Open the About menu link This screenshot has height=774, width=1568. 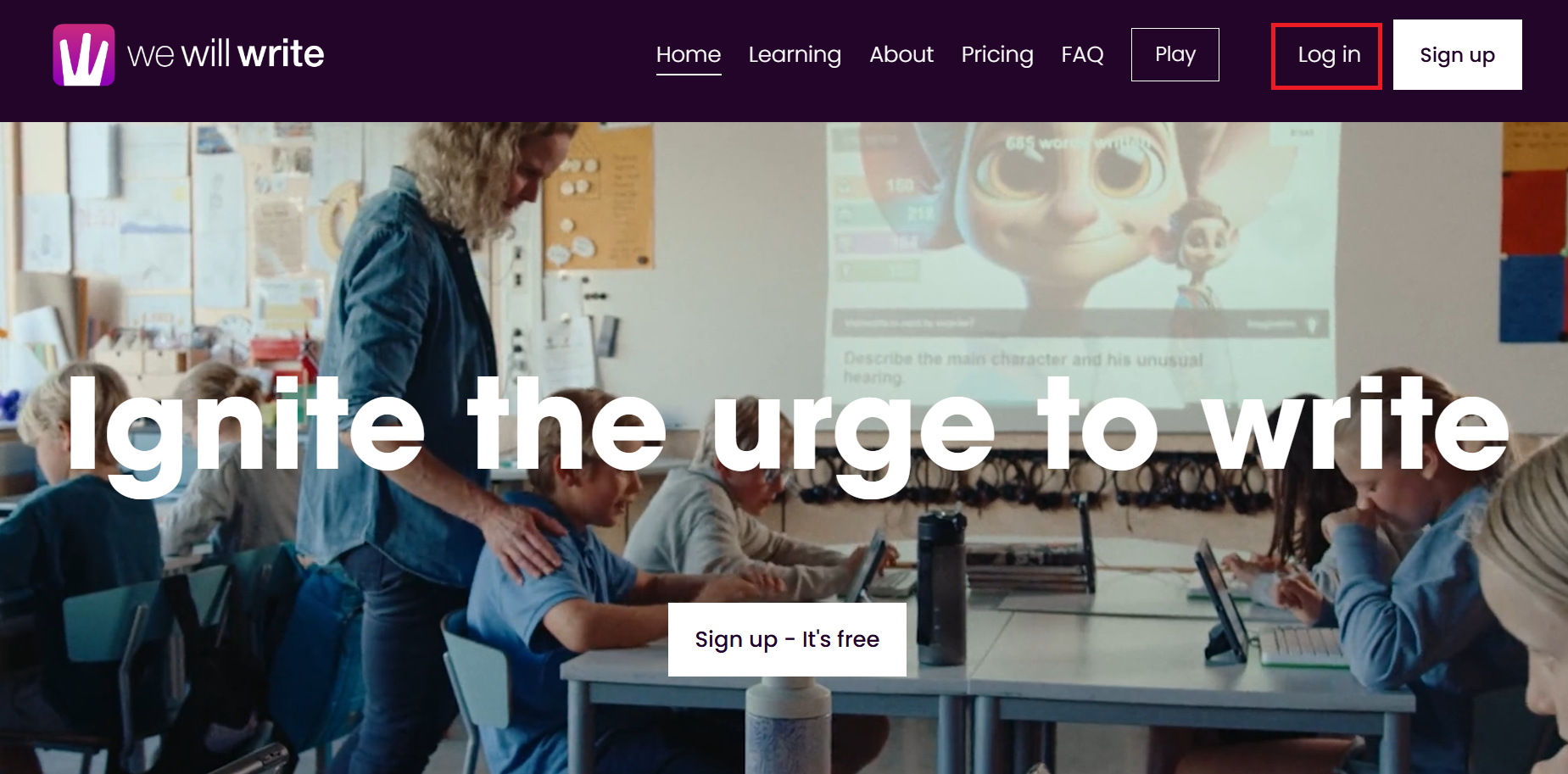[x=901, y=54]
